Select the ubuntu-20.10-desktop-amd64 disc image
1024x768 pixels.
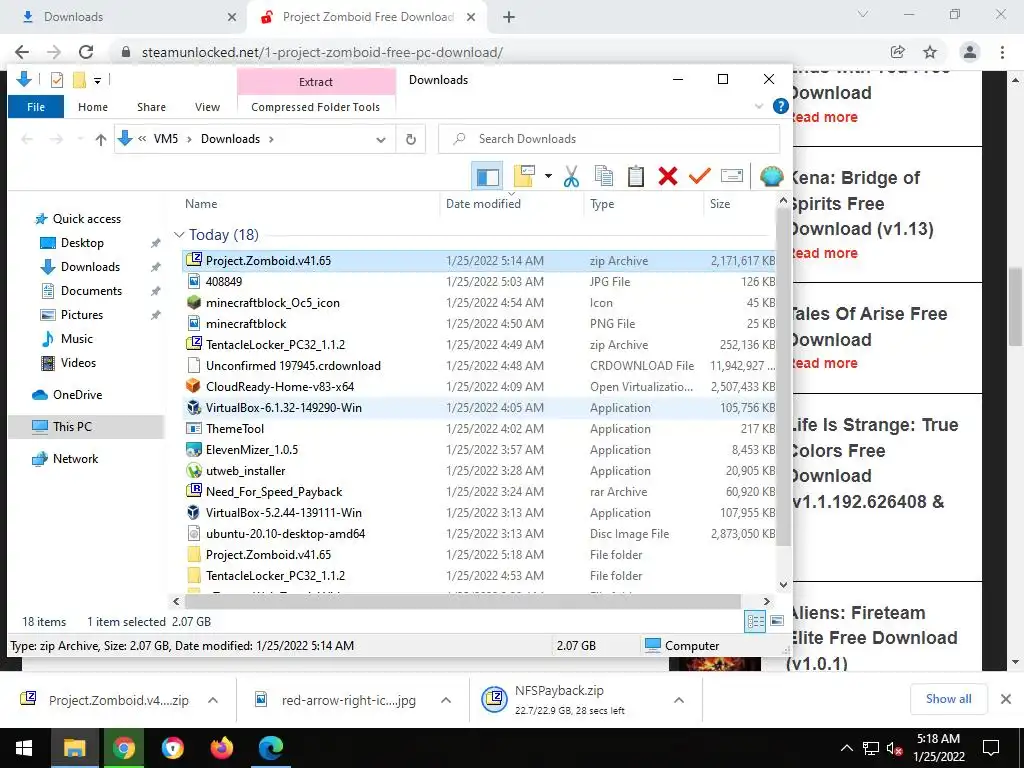479,534
